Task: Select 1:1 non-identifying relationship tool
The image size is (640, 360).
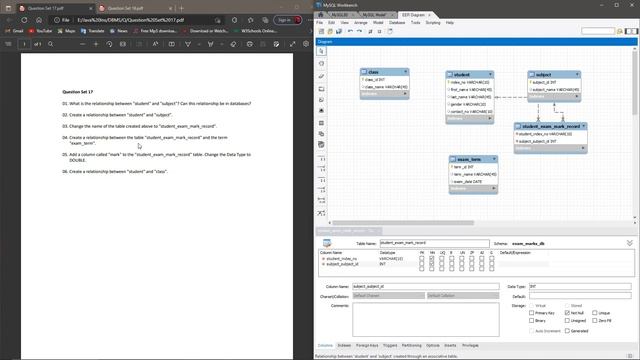Action: [322, 159]
